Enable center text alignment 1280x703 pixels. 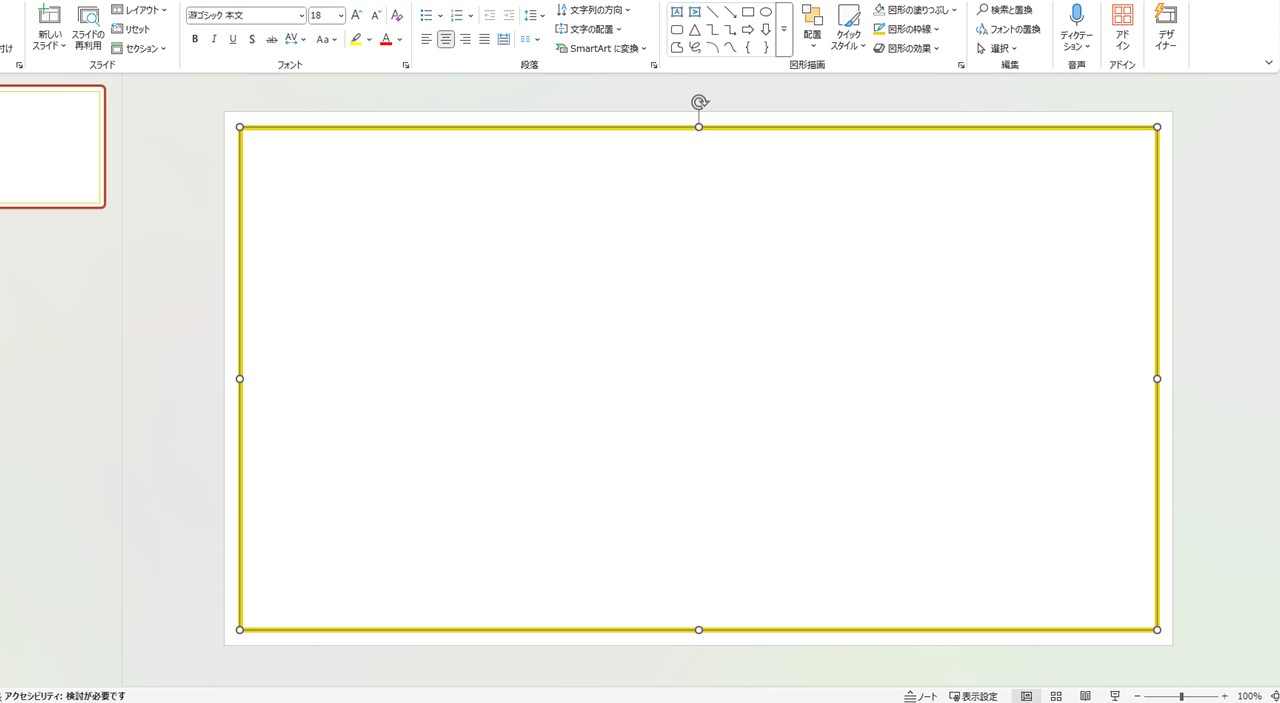[x=446, y=39]
